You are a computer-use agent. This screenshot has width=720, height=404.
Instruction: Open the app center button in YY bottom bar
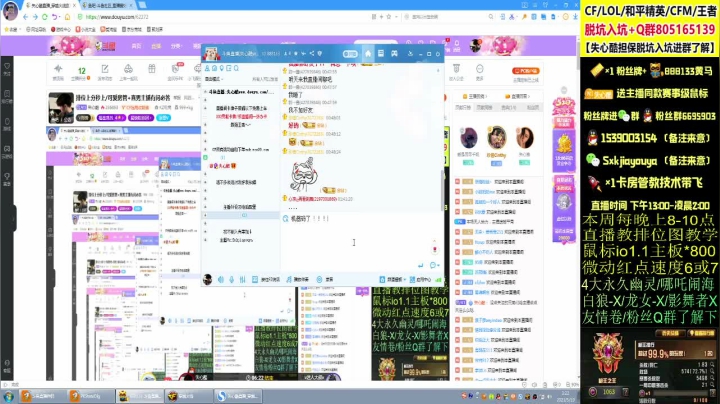(420, 279)
